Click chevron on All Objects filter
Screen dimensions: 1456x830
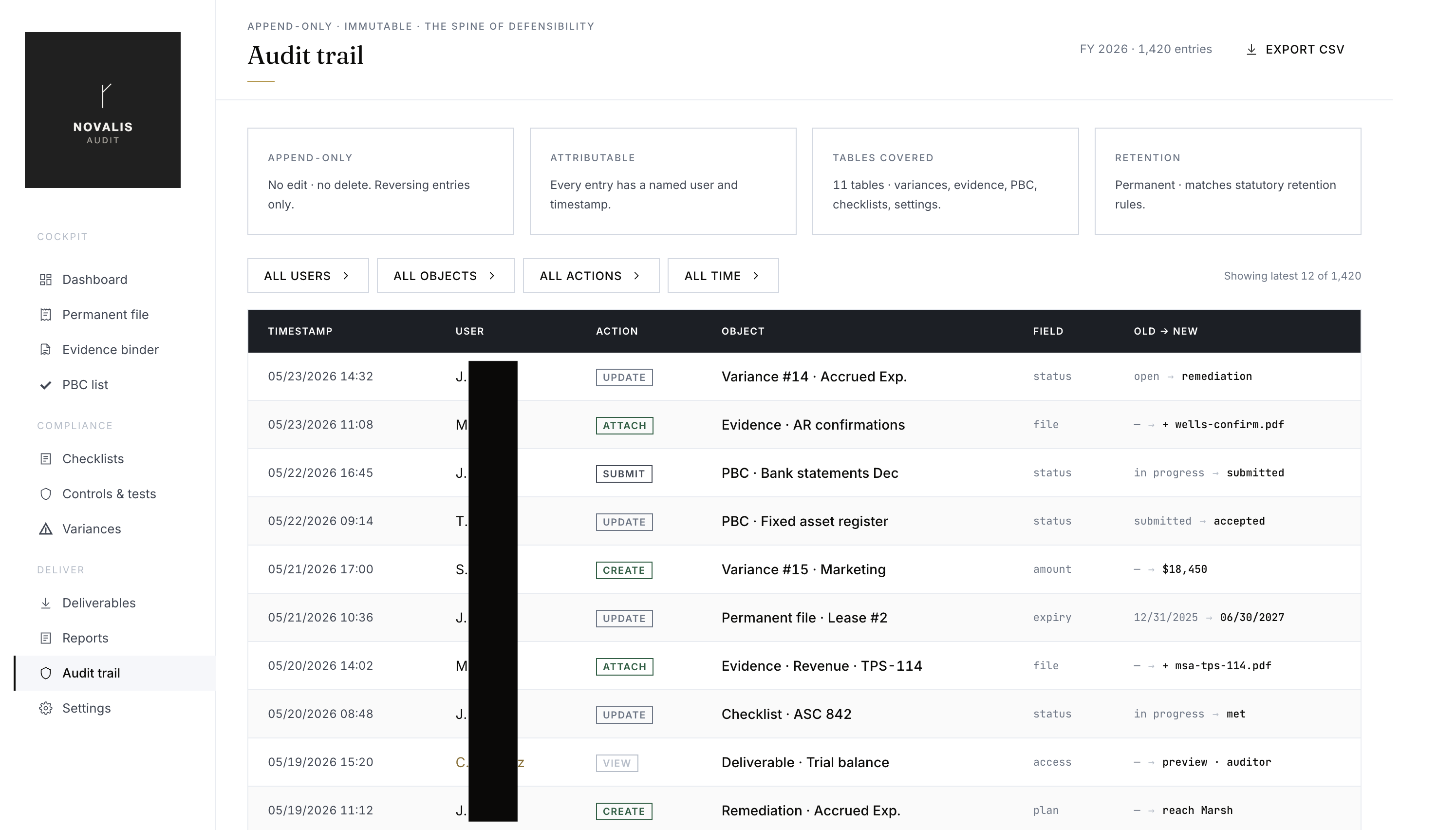point(492,276)
